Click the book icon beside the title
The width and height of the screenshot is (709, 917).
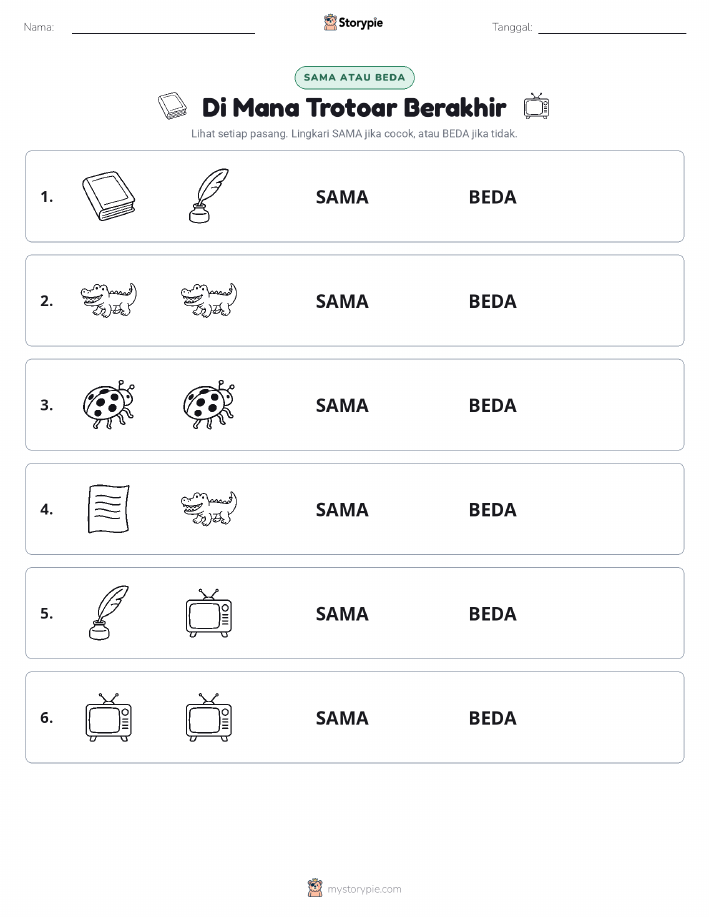[x=173, y=106]
